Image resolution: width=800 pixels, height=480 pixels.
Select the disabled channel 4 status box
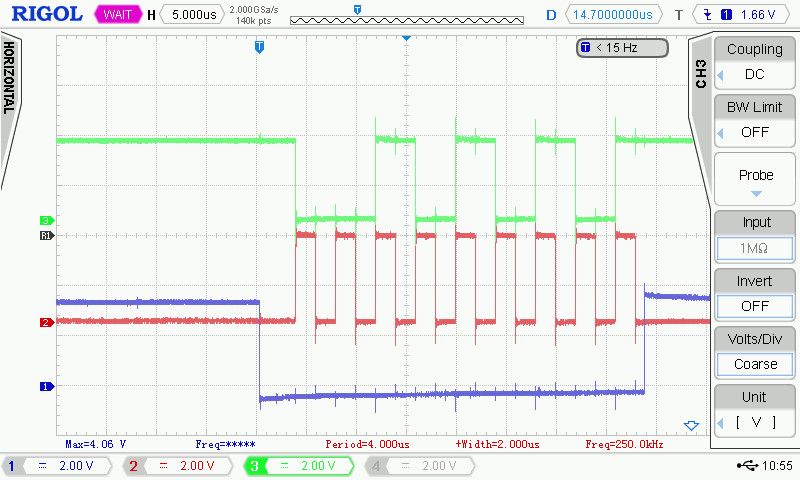tap(420, 466)
